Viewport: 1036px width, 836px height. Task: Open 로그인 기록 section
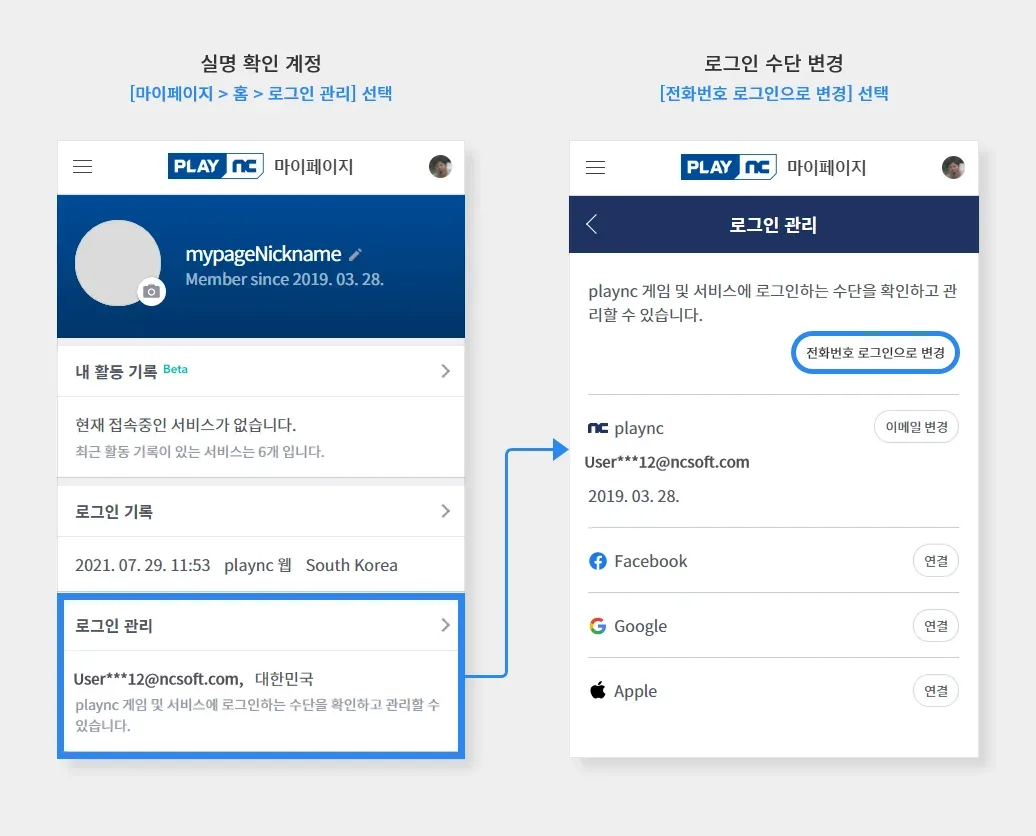click(x=261, y=511)
